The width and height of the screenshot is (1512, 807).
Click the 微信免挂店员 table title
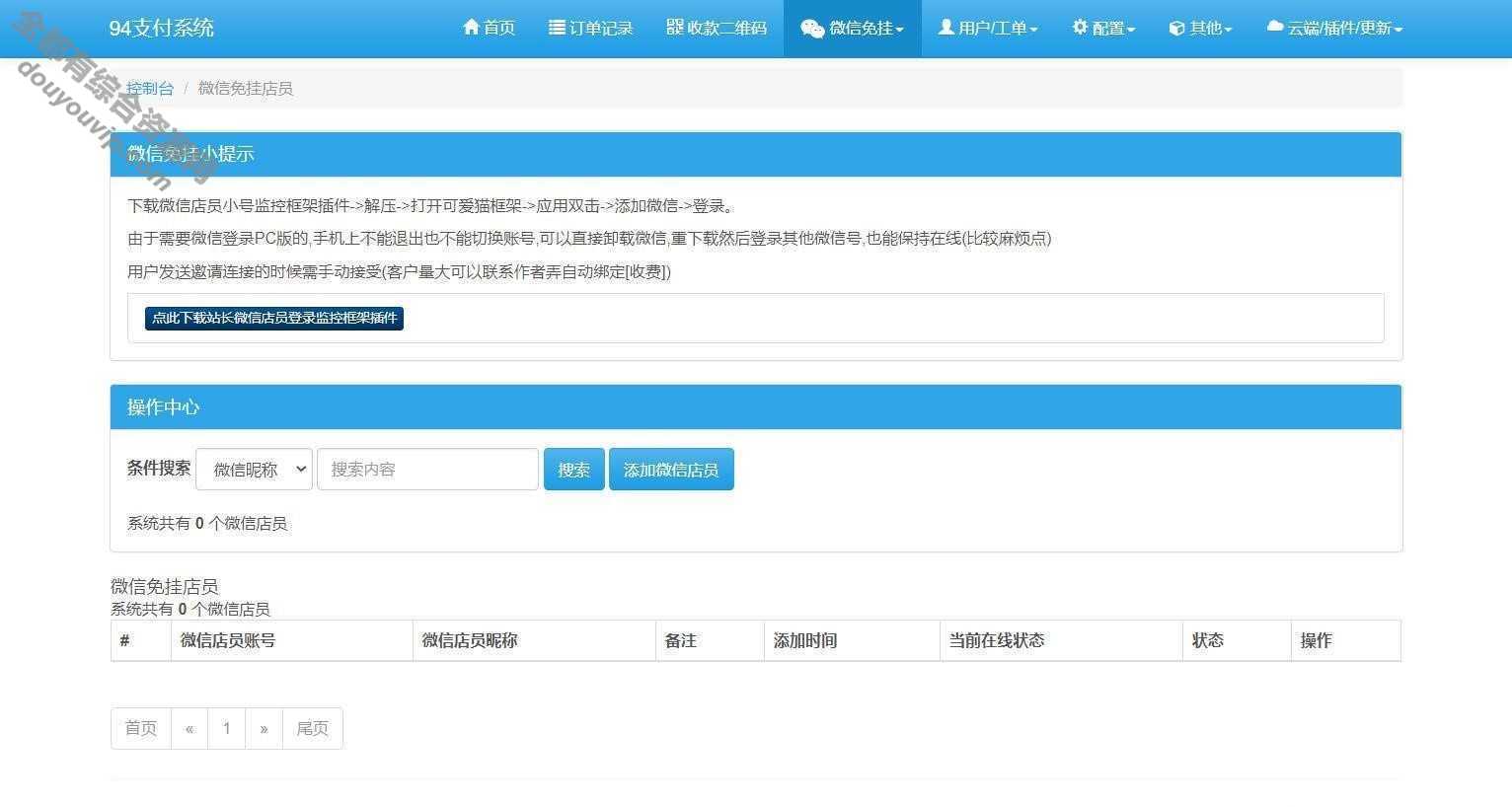165,587
